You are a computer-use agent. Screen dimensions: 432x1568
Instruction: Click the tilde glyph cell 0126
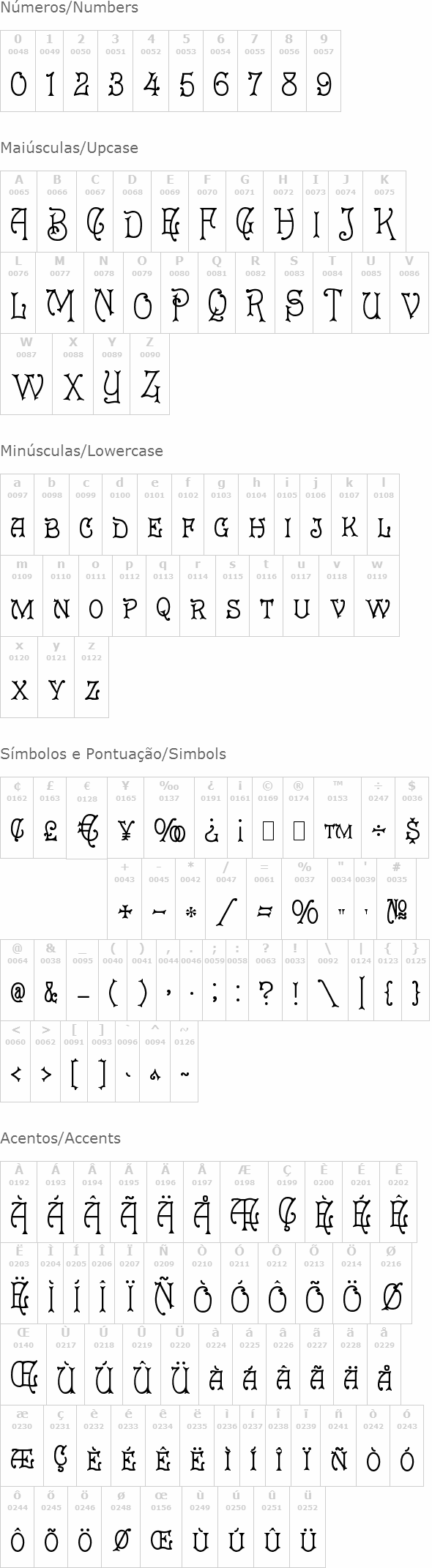[185, 1061]
